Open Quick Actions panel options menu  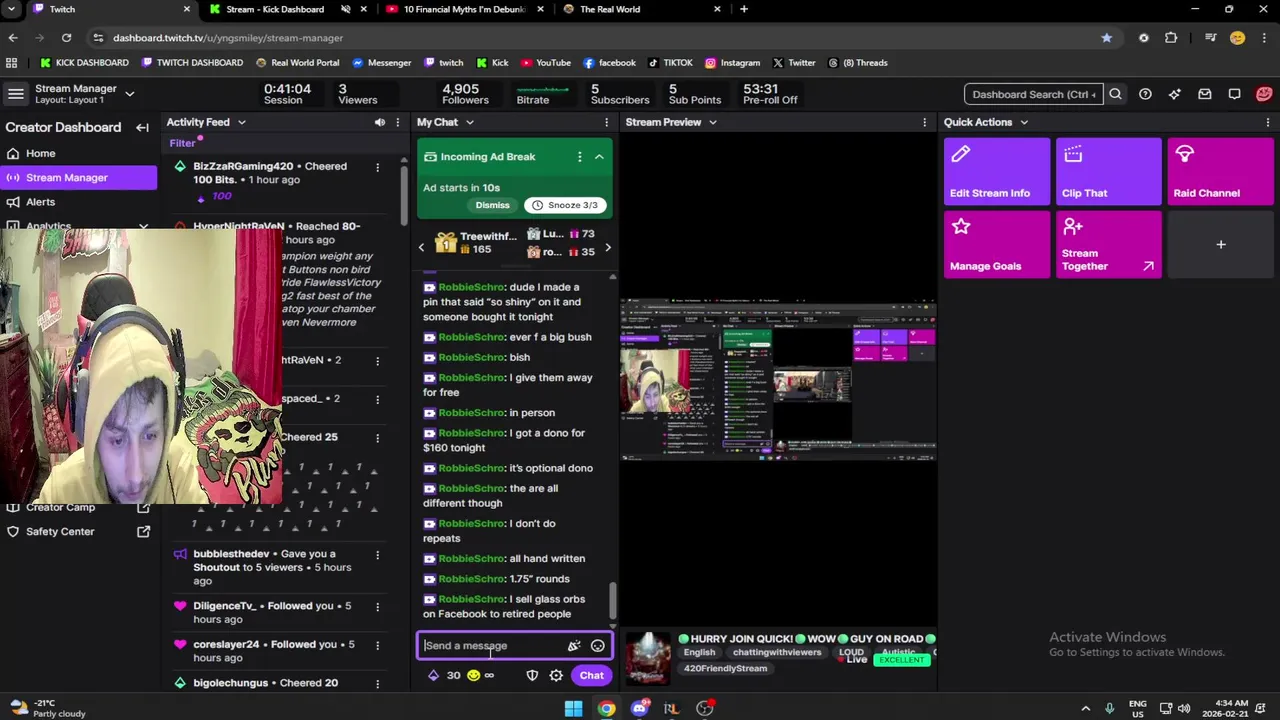(x=1269, y=122)
